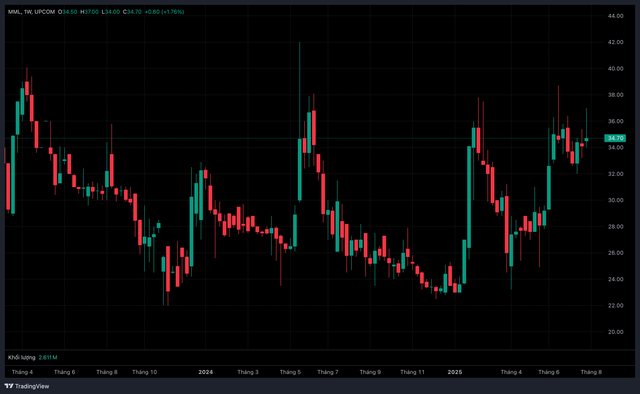Click the tallest candle wick reaching 42

pos(300,90)
